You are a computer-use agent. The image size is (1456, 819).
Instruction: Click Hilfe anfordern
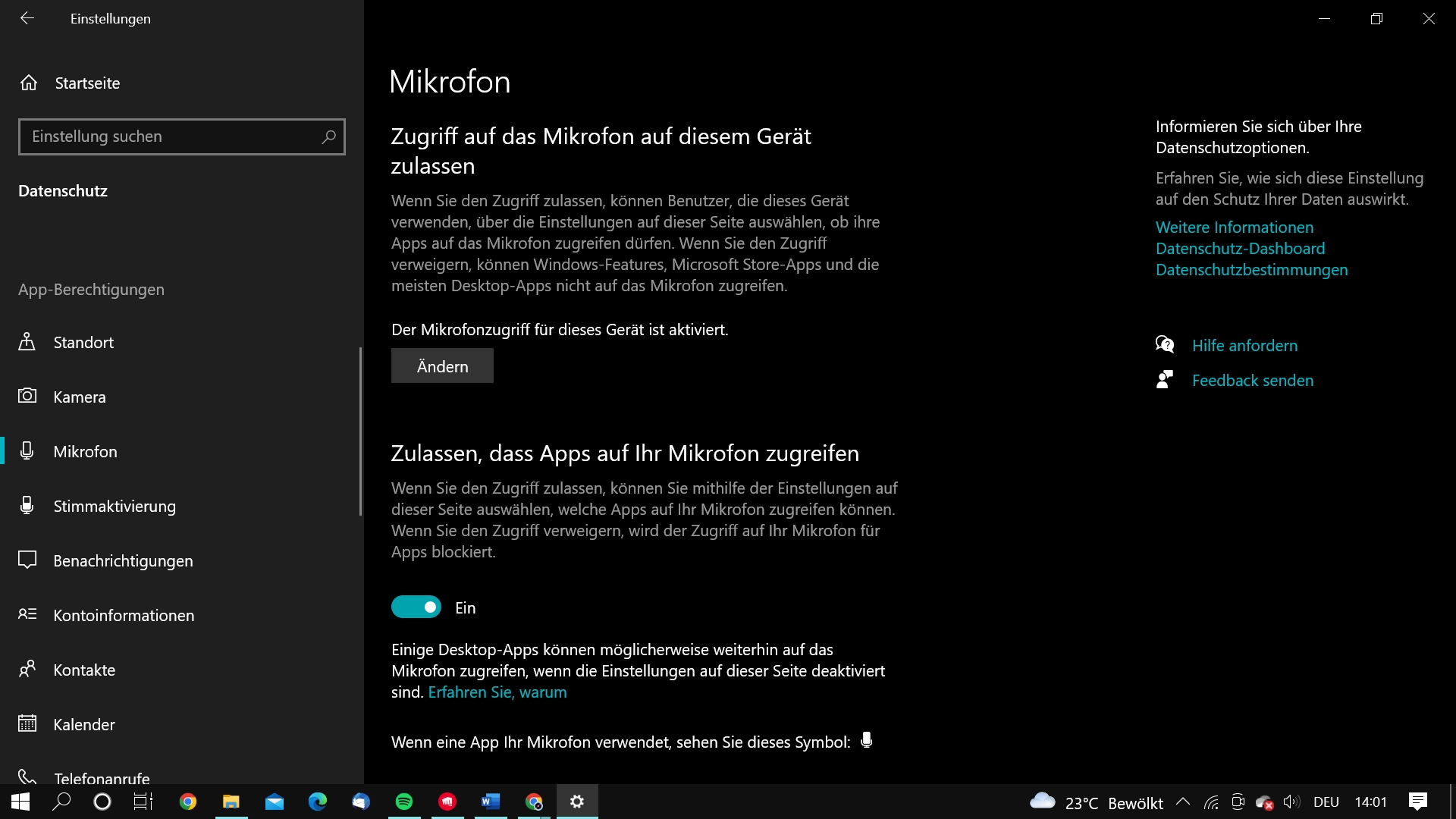pyautogui.click(x=1244, y=345)
